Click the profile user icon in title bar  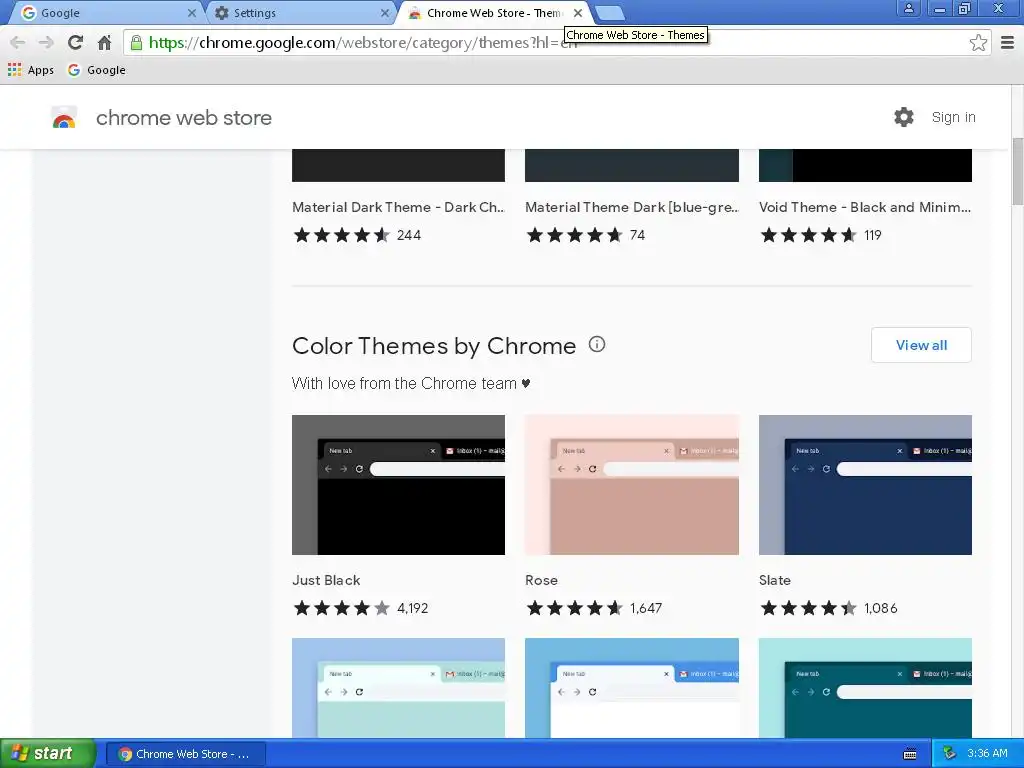click(x=908, y=8)
